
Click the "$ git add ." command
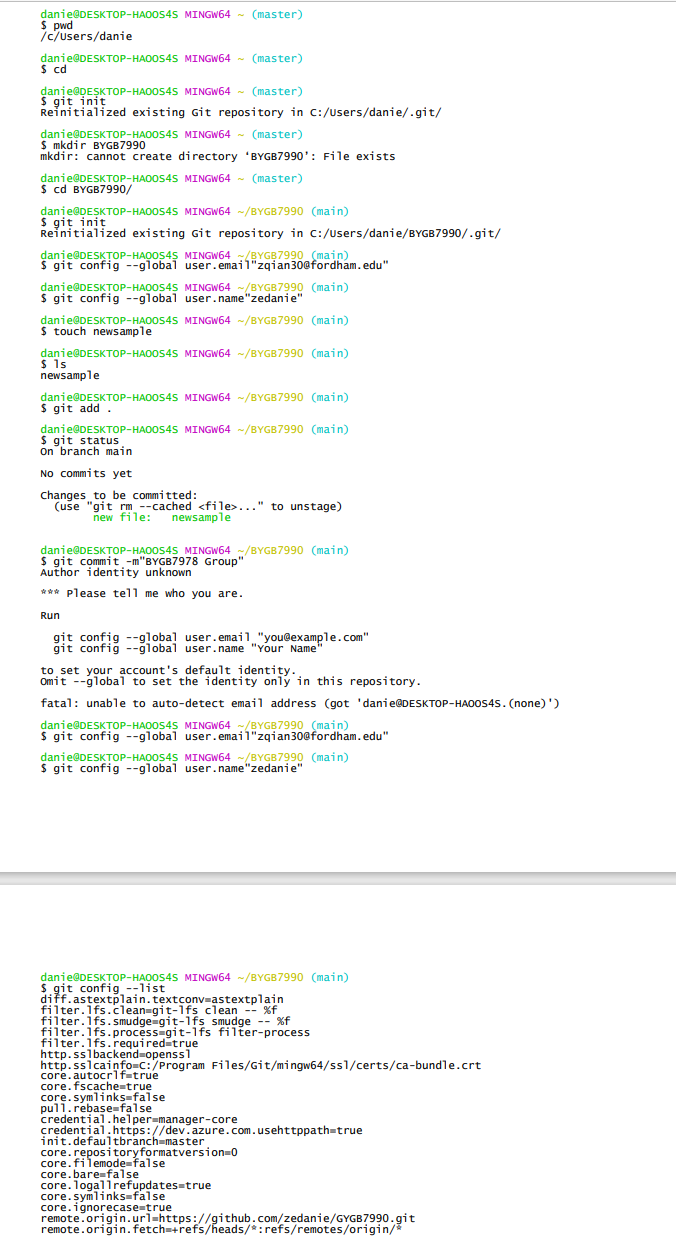point(76,408)
